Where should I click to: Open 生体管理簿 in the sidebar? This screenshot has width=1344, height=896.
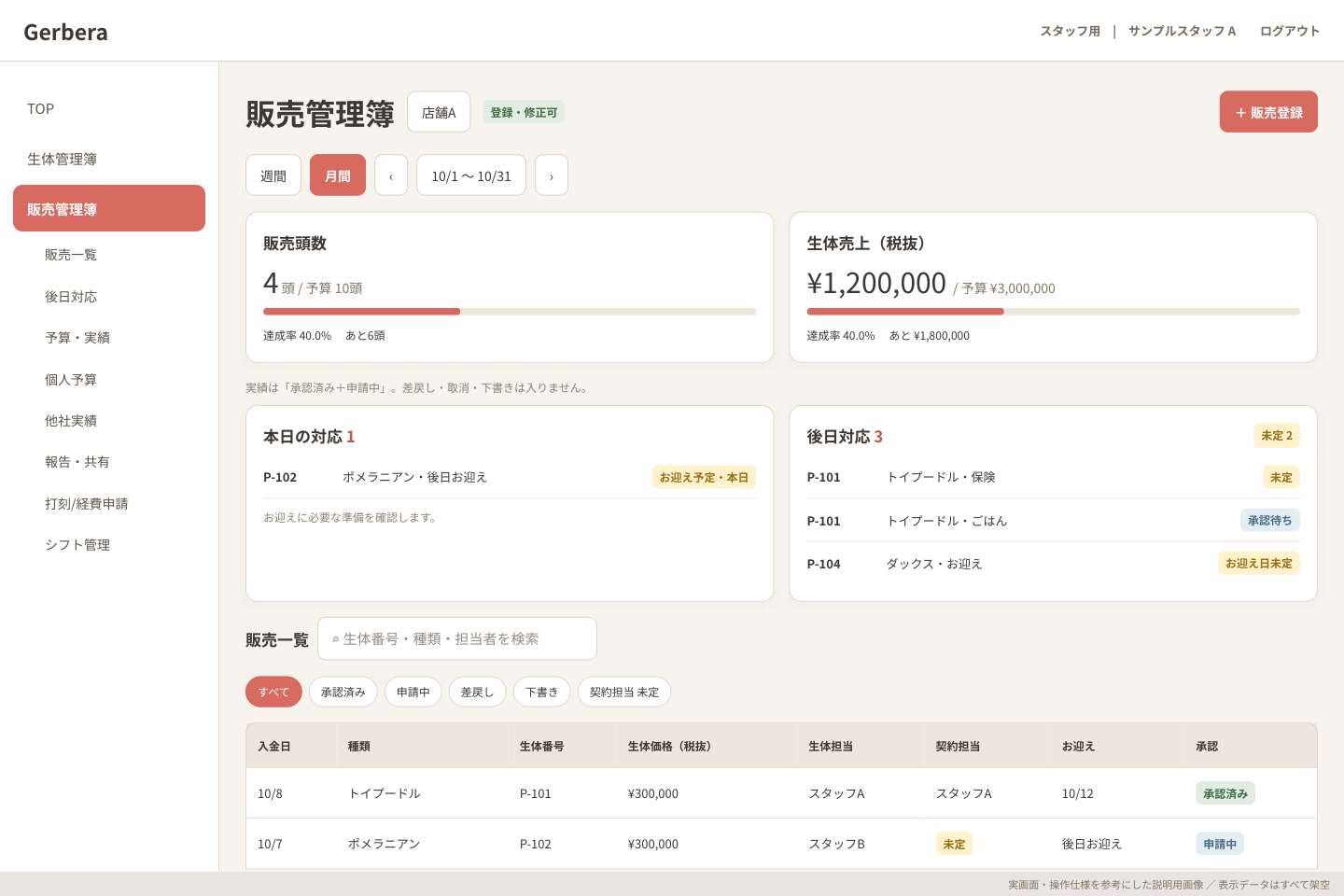(109, 160)
